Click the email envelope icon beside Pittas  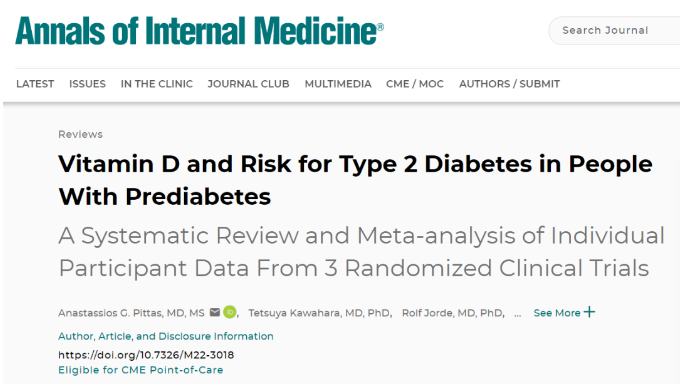[x=215, y=312]
